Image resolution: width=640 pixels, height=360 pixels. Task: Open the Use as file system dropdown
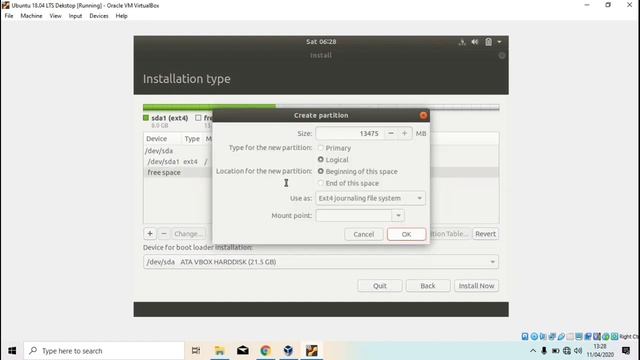pyautogui.click(x=370, y=198)
